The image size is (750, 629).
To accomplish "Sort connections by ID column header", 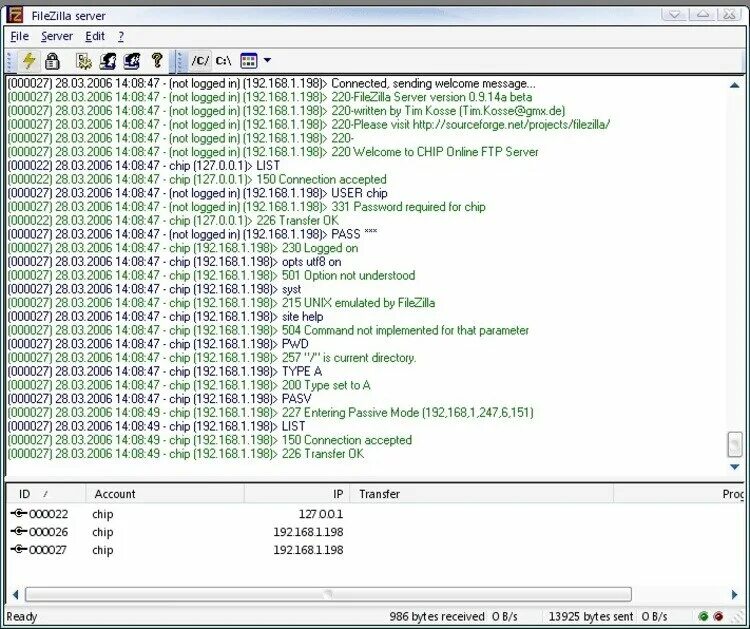I will click(x=45, y=494).
